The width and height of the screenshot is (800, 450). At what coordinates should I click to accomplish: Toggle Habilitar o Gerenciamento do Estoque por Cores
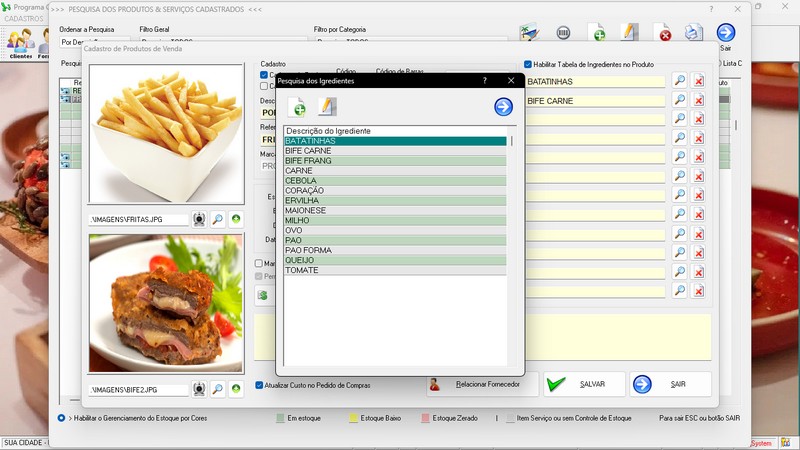point(61,418)
